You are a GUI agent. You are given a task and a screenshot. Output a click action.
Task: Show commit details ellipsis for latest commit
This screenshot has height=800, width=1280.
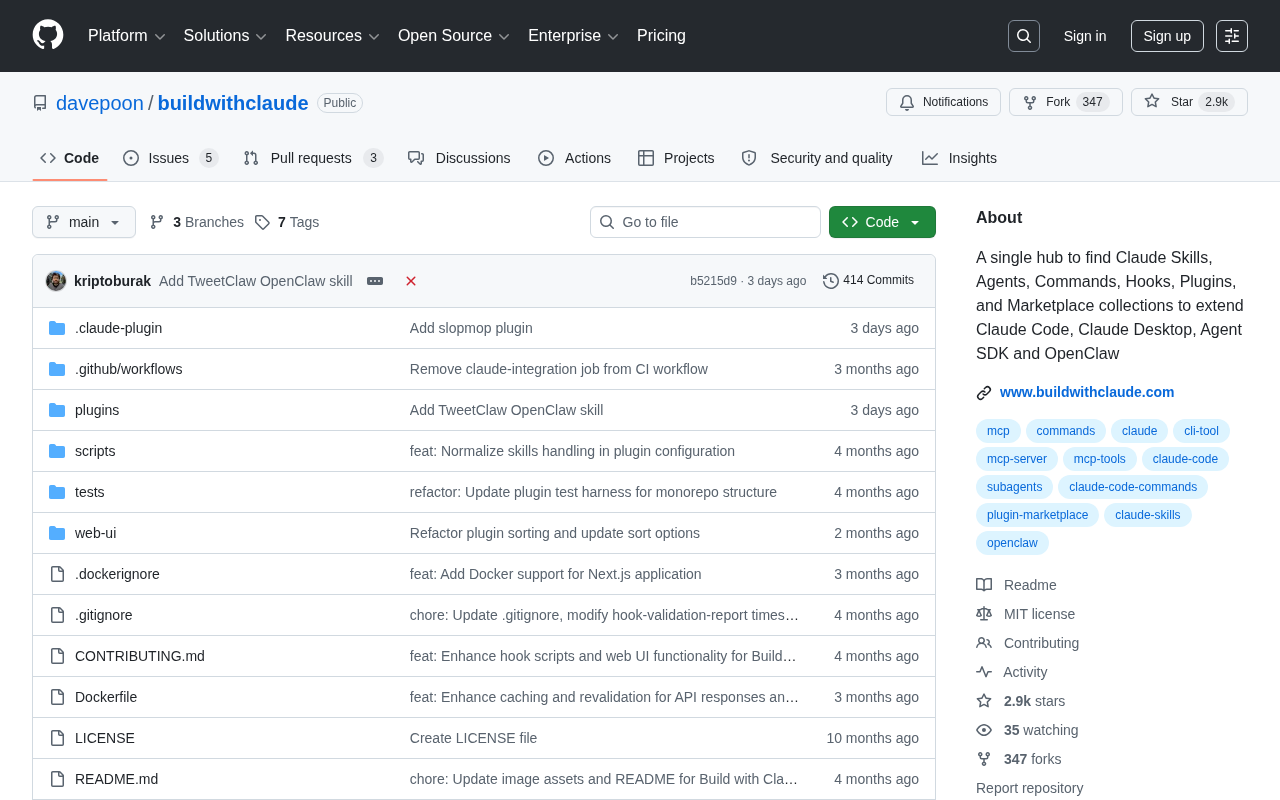point(375,281)
